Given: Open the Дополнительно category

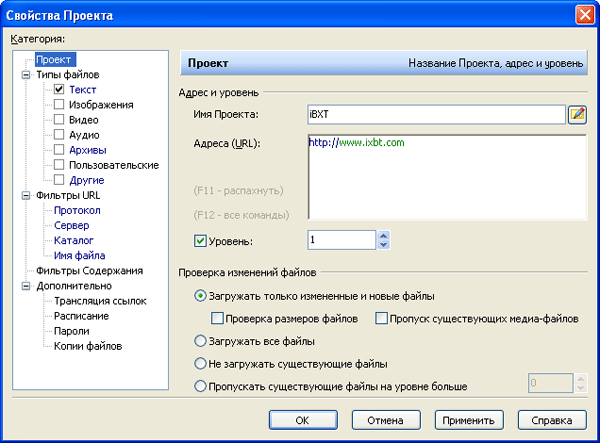Looking at the screenshot, I should pyautogui.click(x=74, y=286).
